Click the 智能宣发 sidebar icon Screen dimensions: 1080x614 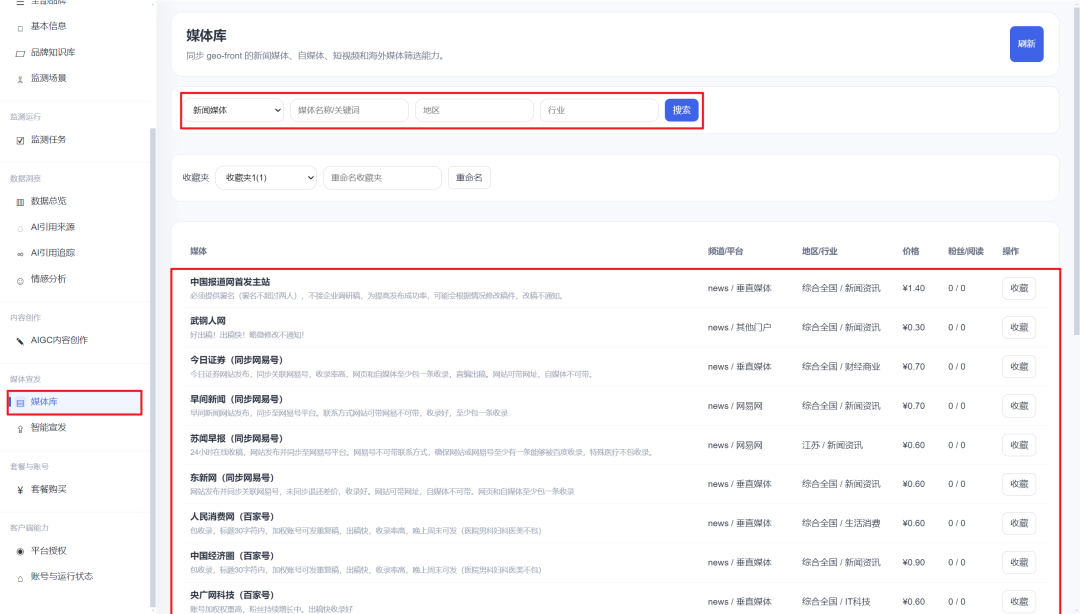click(20, 429)
